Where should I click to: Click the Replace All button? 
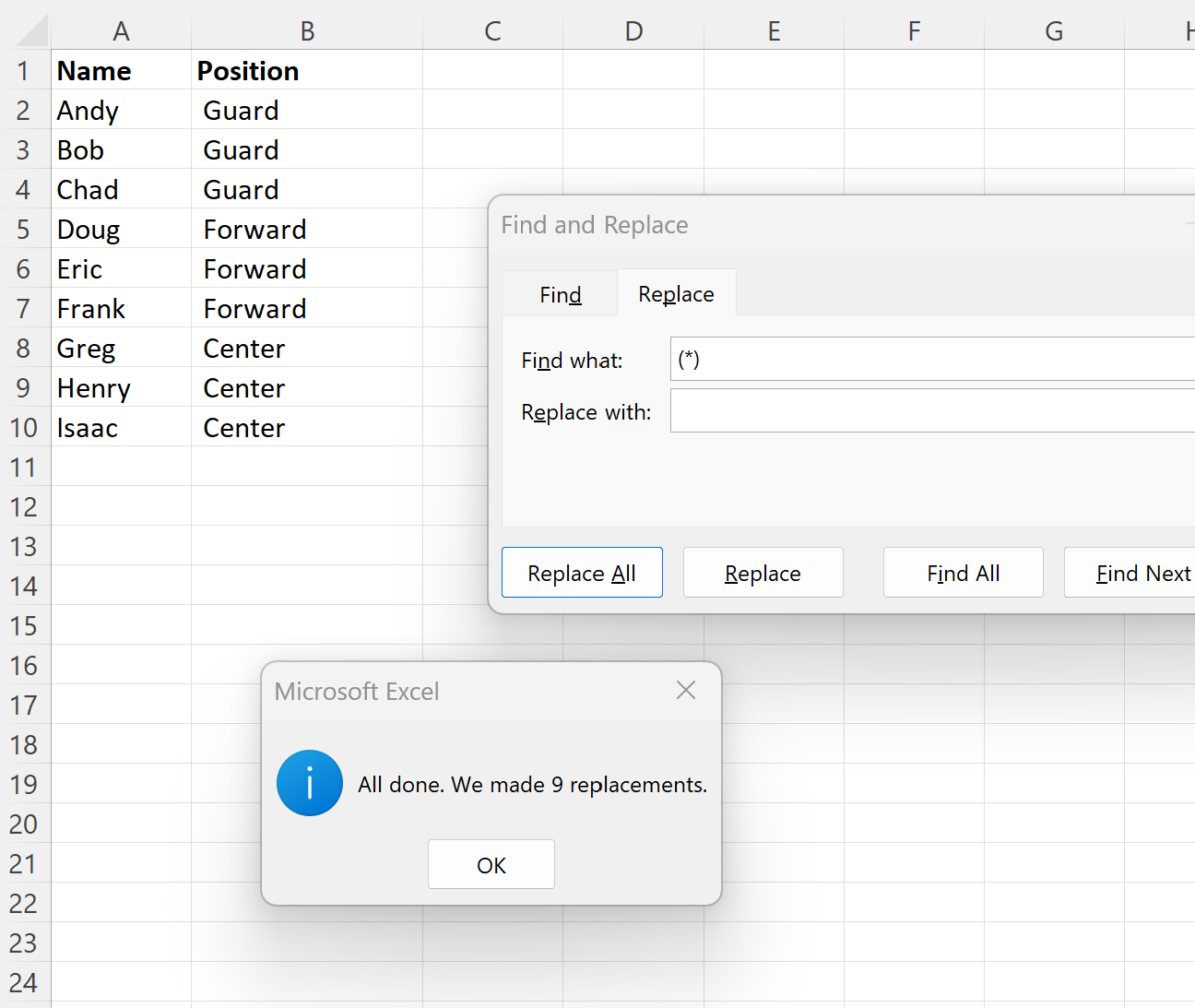point(582,572)
